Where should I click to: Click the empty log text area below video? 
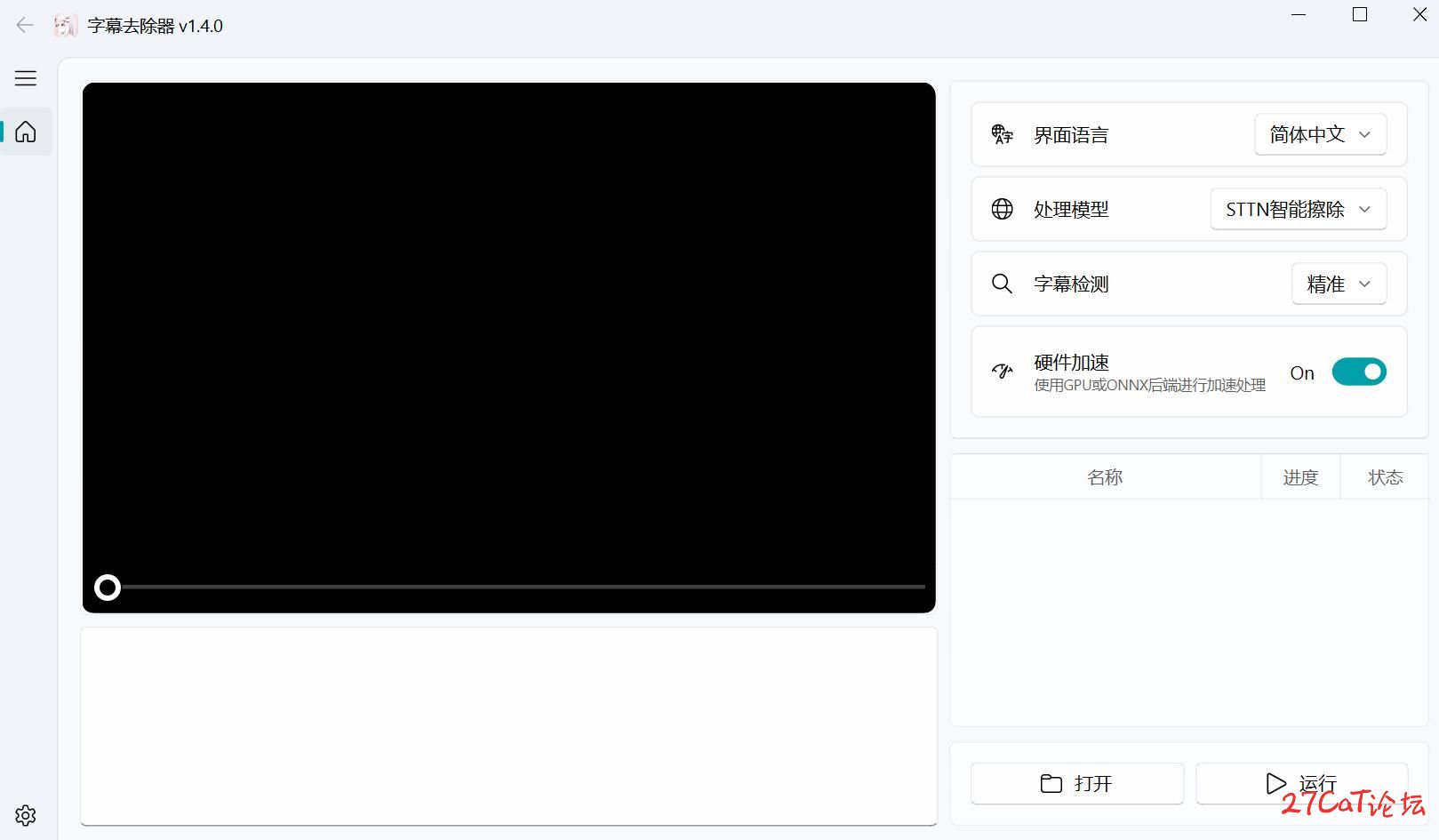click(508, 725)
